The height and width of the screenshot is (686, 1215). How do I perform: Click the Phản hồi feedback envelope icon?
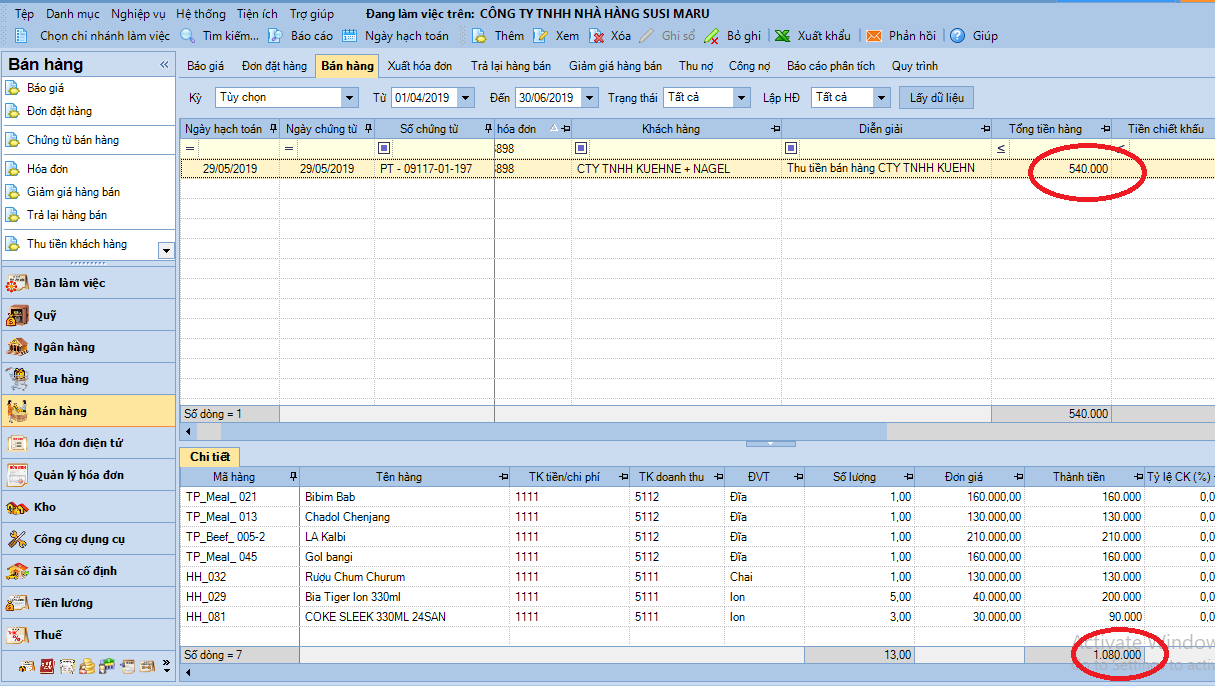click(874, 36)
